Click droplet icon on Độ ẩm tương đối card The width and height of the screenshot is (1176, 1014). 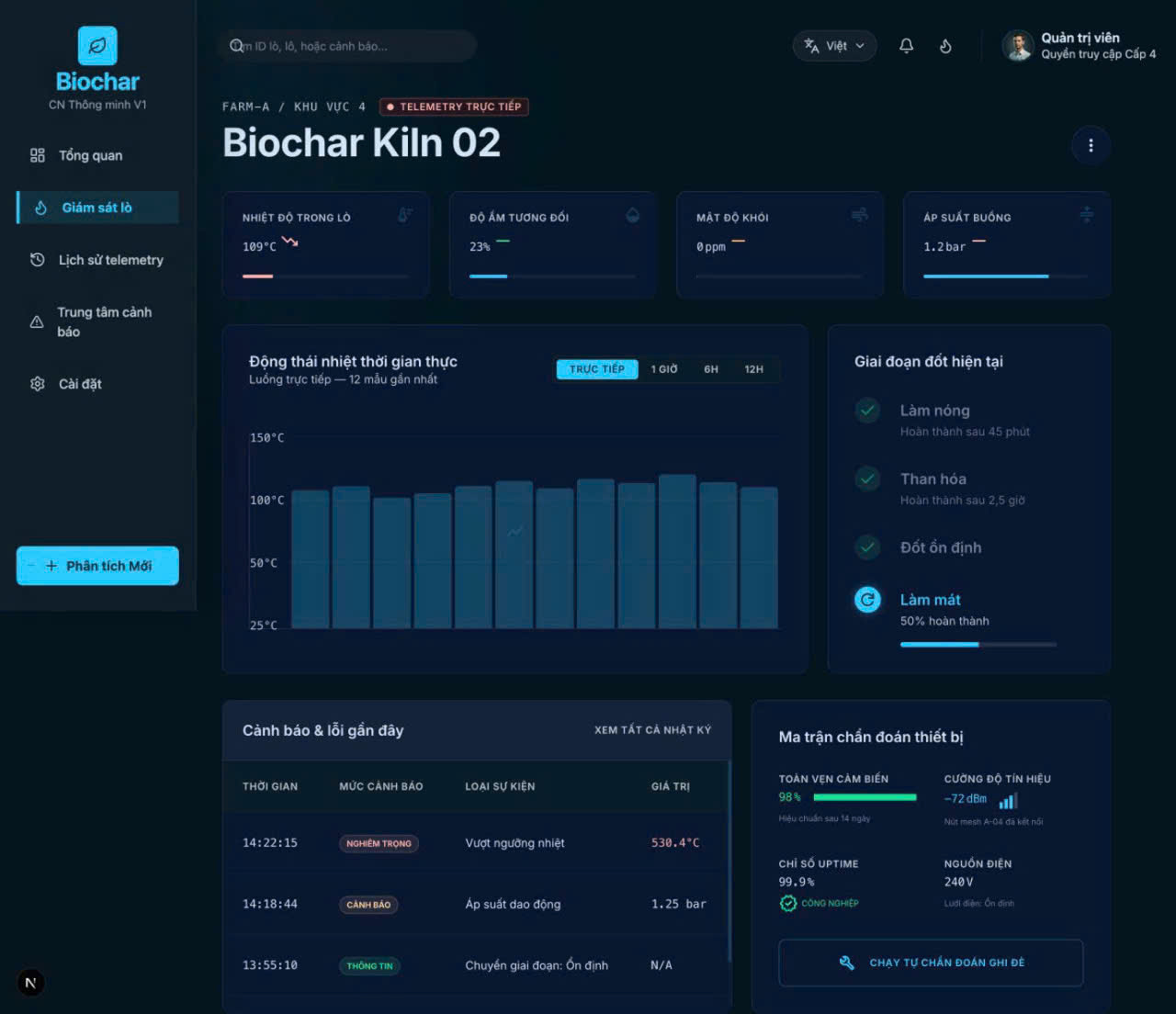[633, 215]
